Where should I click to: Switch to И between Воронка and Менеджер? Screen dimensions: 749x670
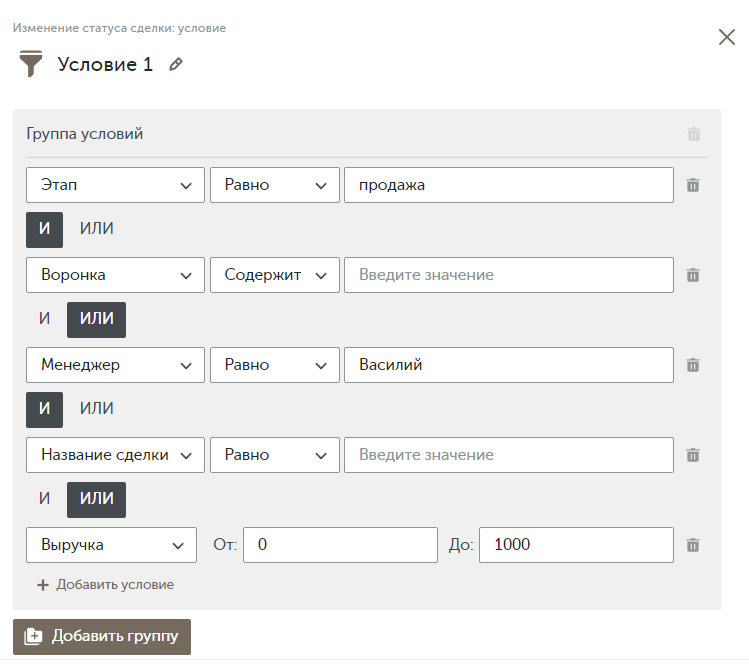pos(44,319)
